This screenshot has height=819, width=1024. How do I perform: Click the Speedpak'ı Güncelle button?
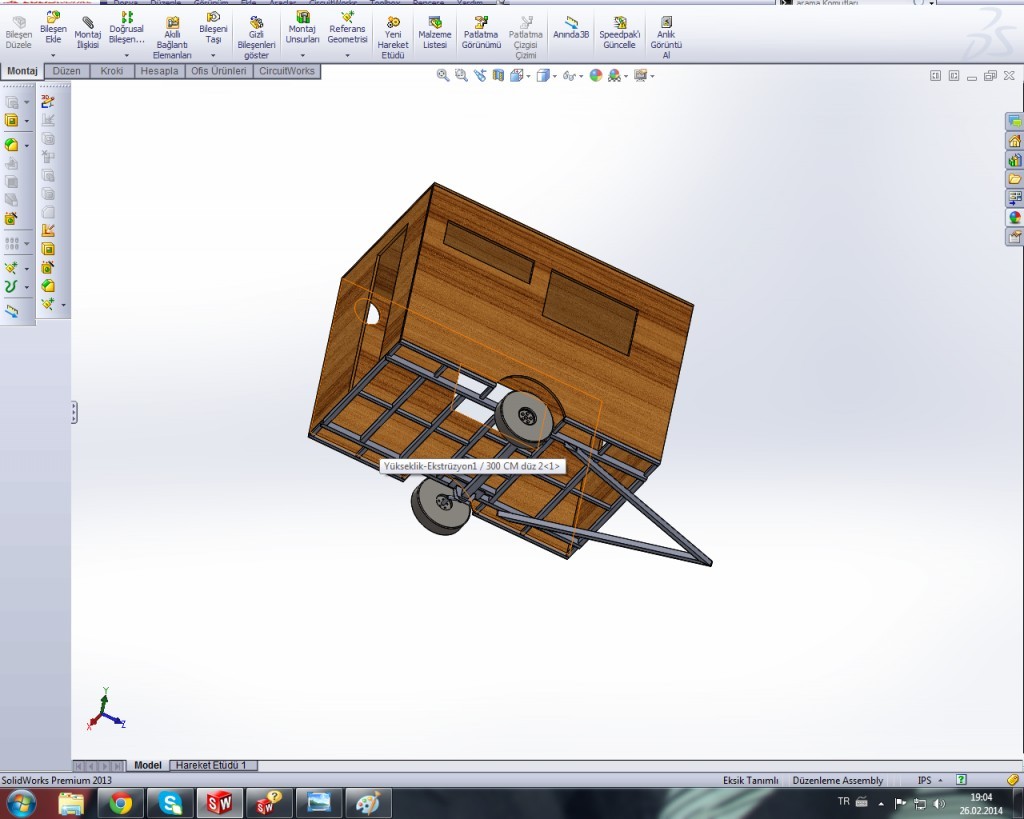click(x=620, y=22)
